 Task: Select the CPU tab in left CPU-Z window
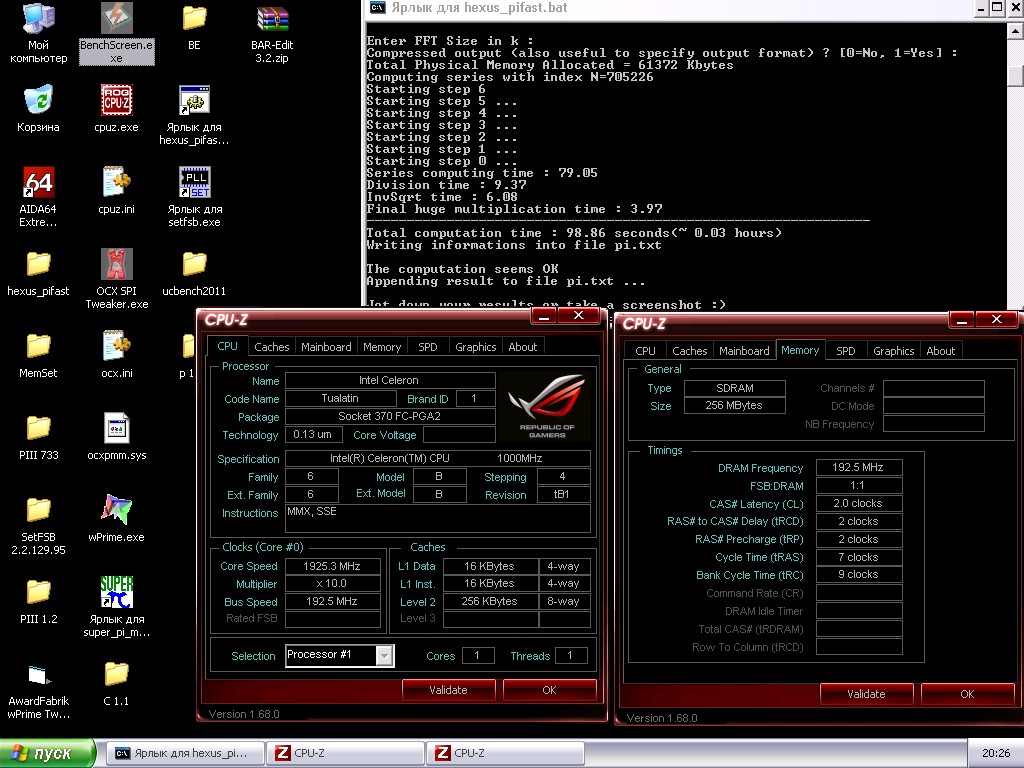(x=227, y=346)
